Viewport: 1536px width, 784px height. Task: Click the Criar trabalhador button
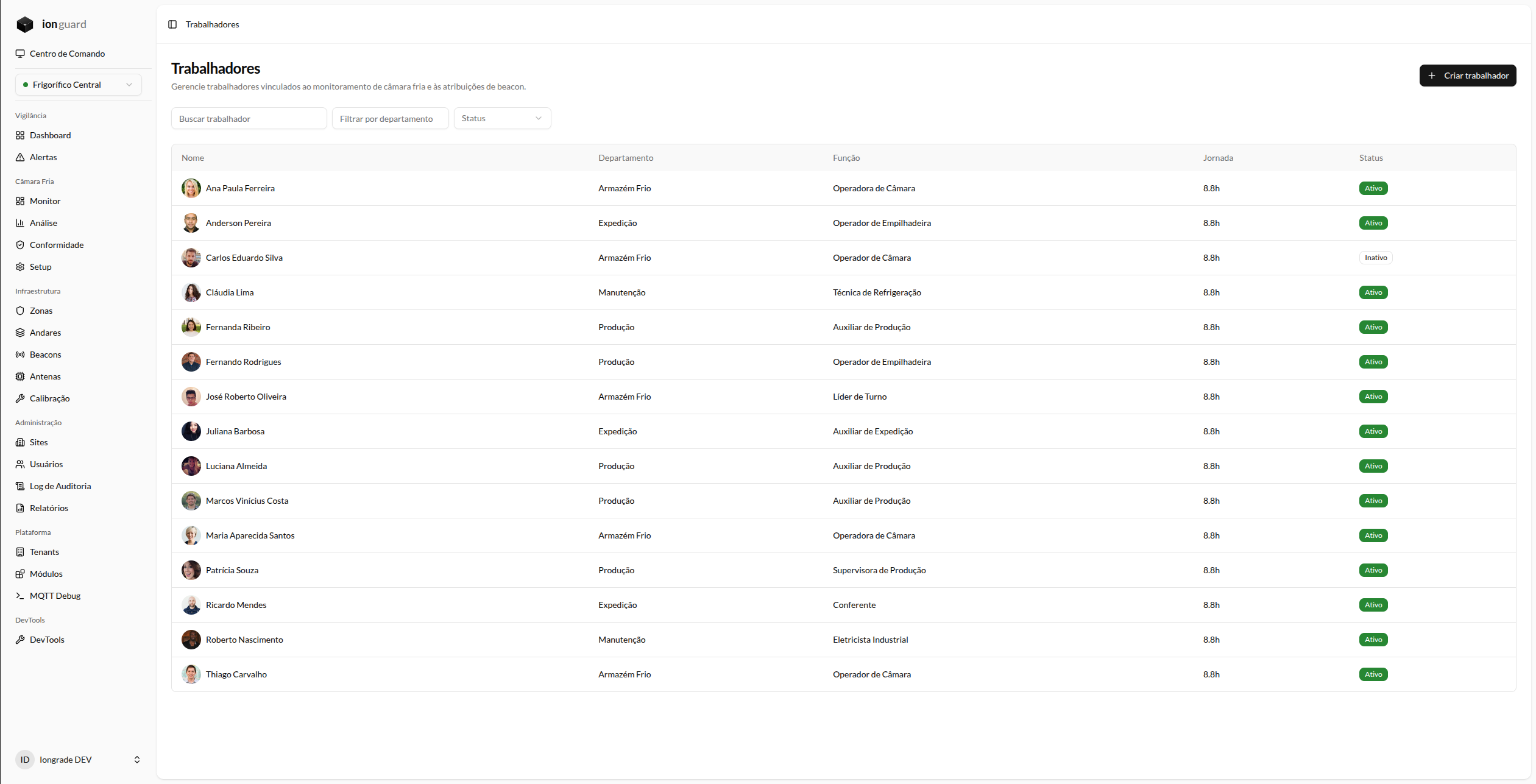coord(1467,76)
